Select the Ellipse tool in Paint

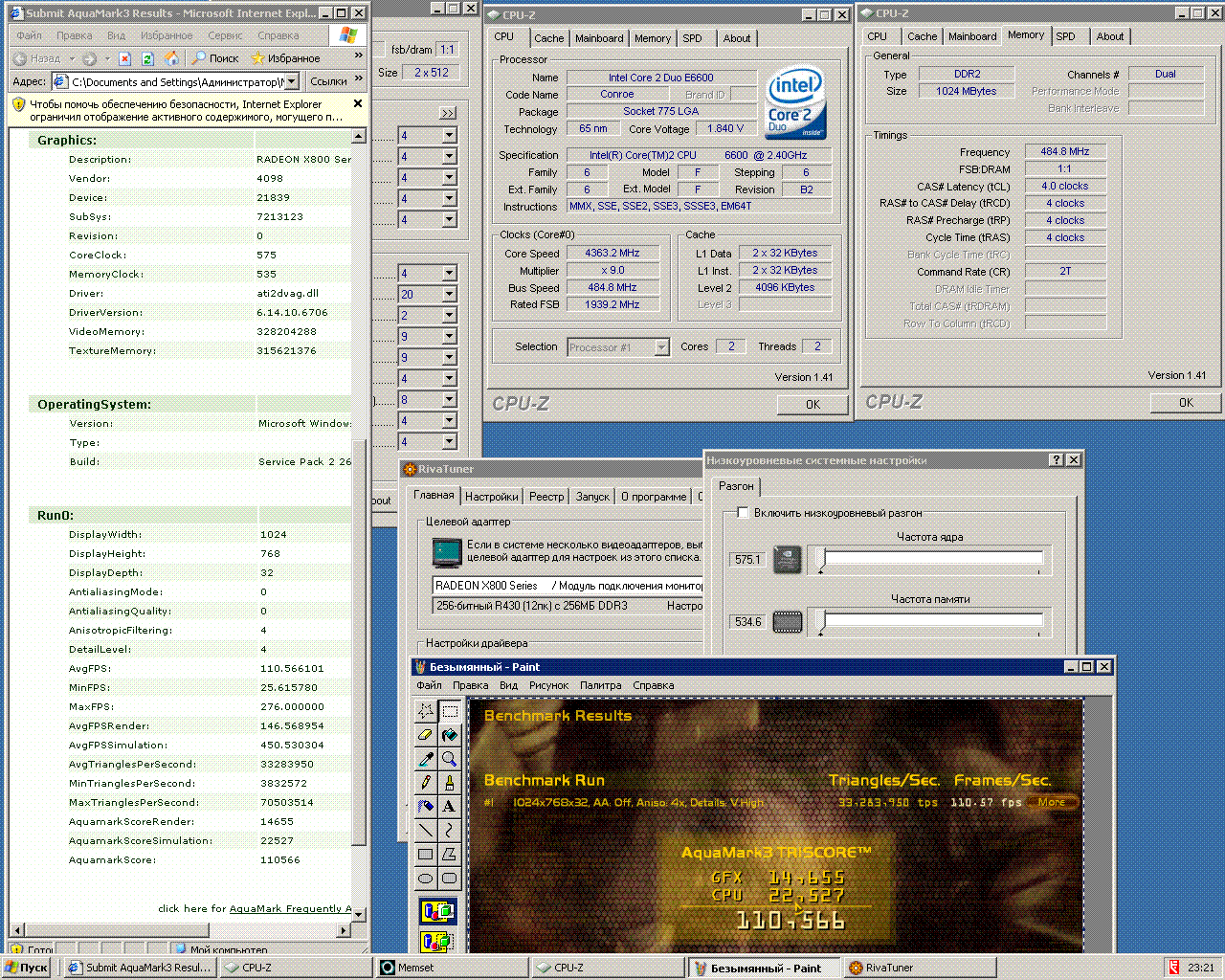(x=426, y=878)
